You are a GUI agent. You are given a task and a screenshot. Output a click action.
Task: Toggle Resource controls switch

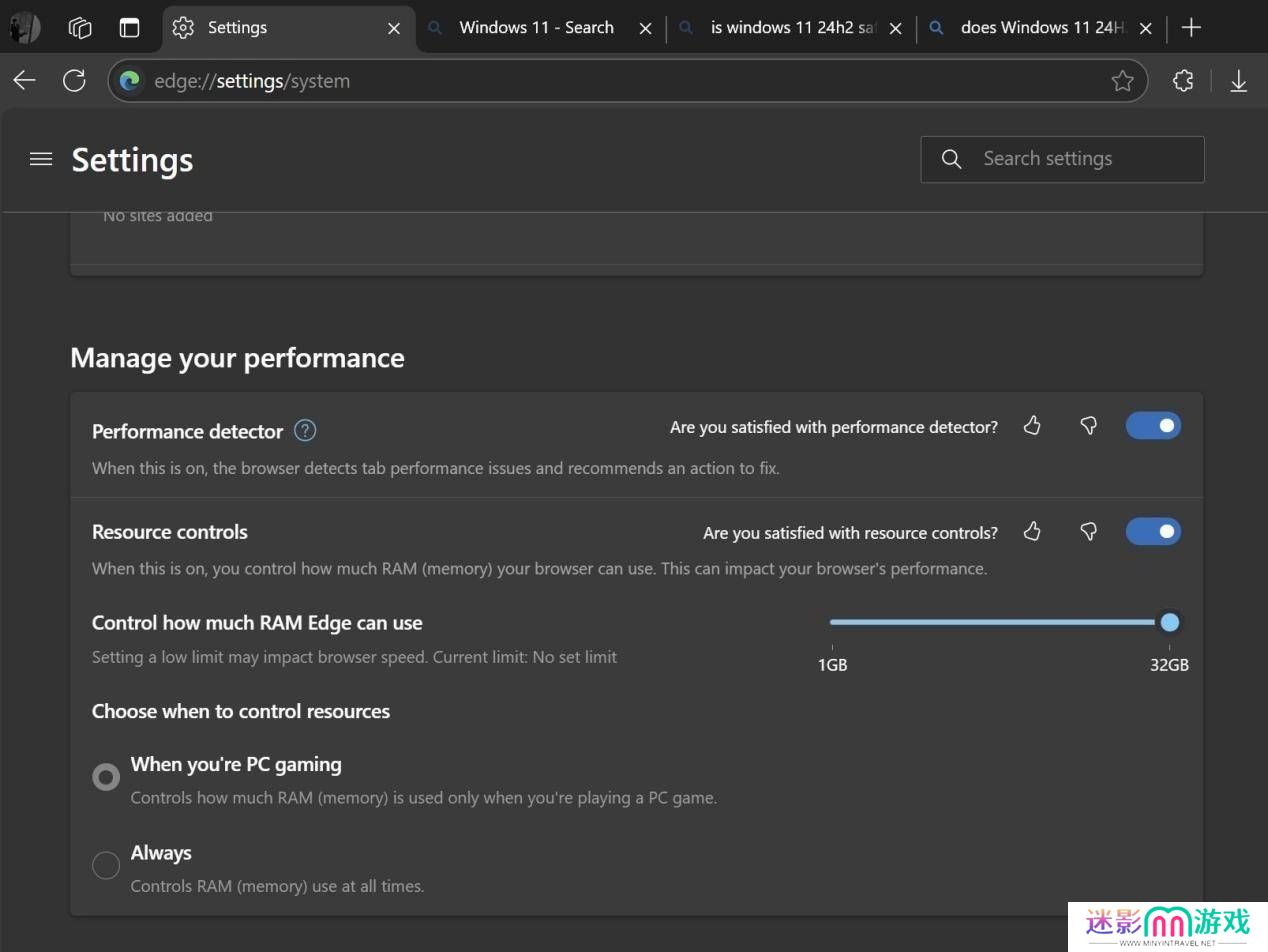point(1153,532)
